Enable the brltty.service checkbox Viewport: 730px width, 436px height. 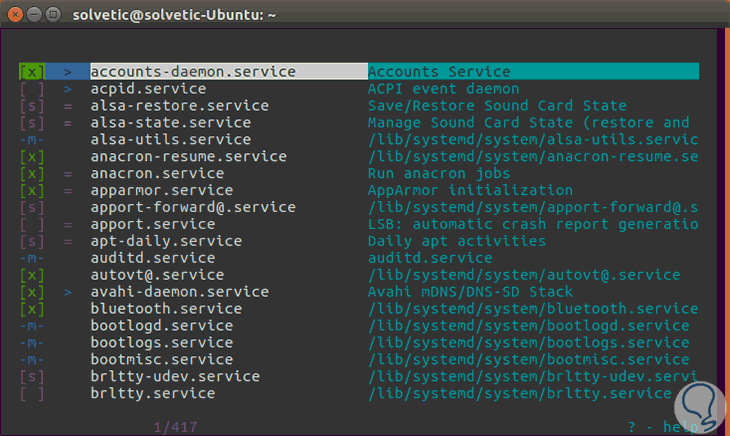coord(32,394)
